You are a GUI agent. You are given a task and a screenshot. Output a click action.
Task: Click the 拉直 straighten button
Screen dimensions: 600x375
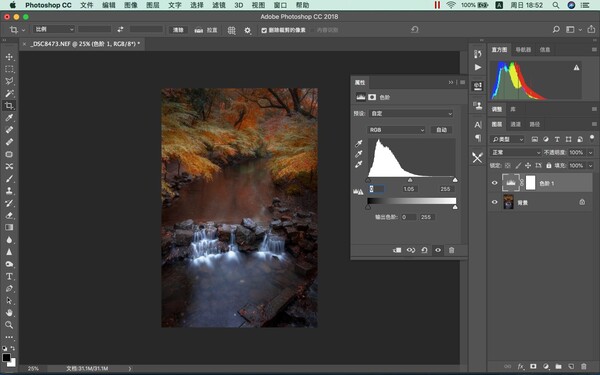(x=206, y=30)
